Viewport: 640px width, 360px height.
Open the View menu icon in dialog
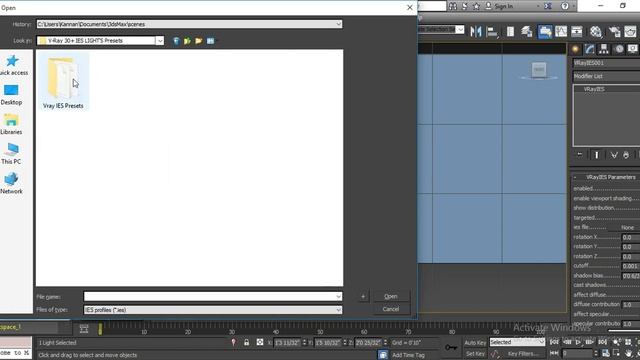tap(210, 41)
